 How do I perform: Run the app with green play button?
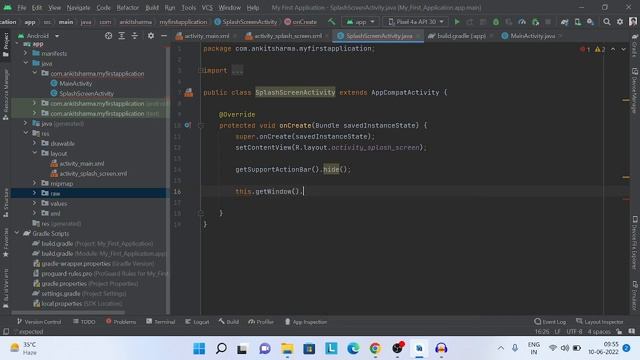coord(457,22)
